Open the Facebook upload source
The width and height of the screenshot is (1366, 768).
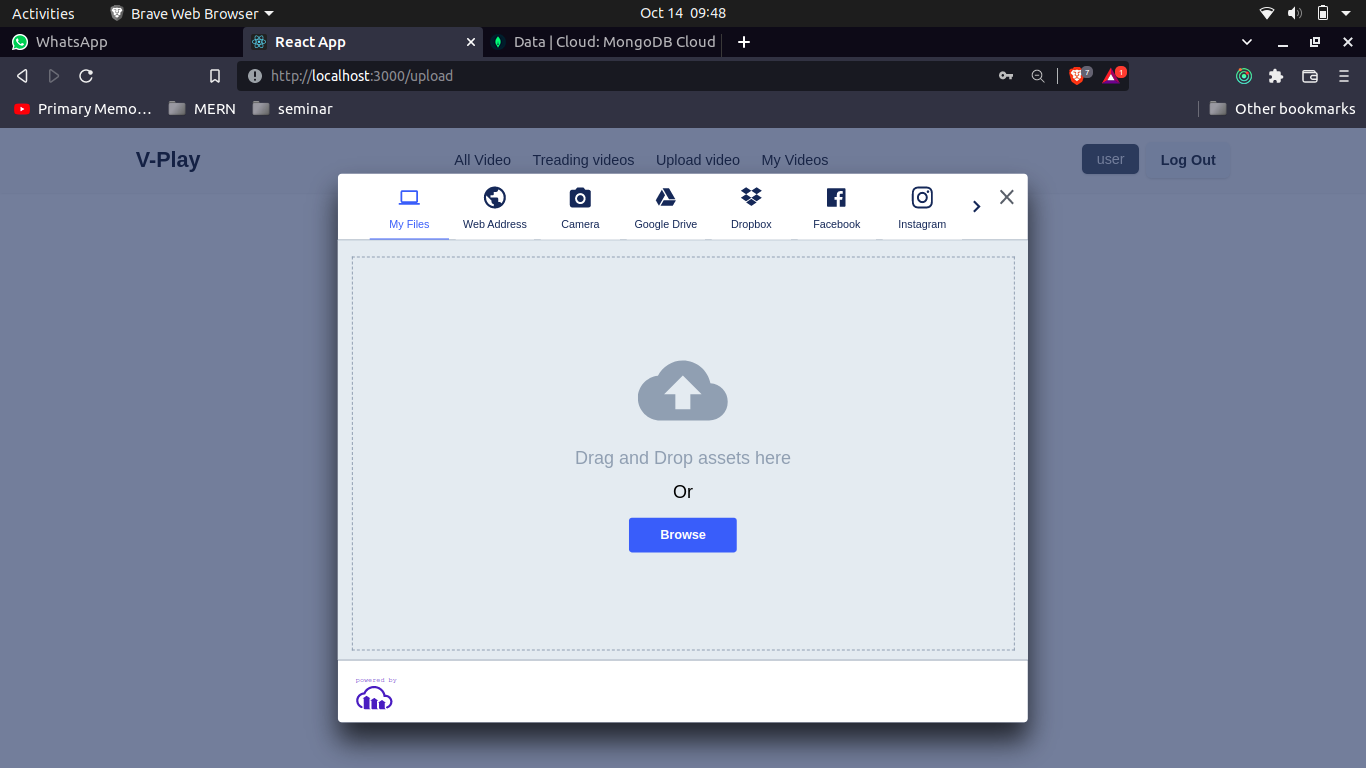tap(836, 206)
